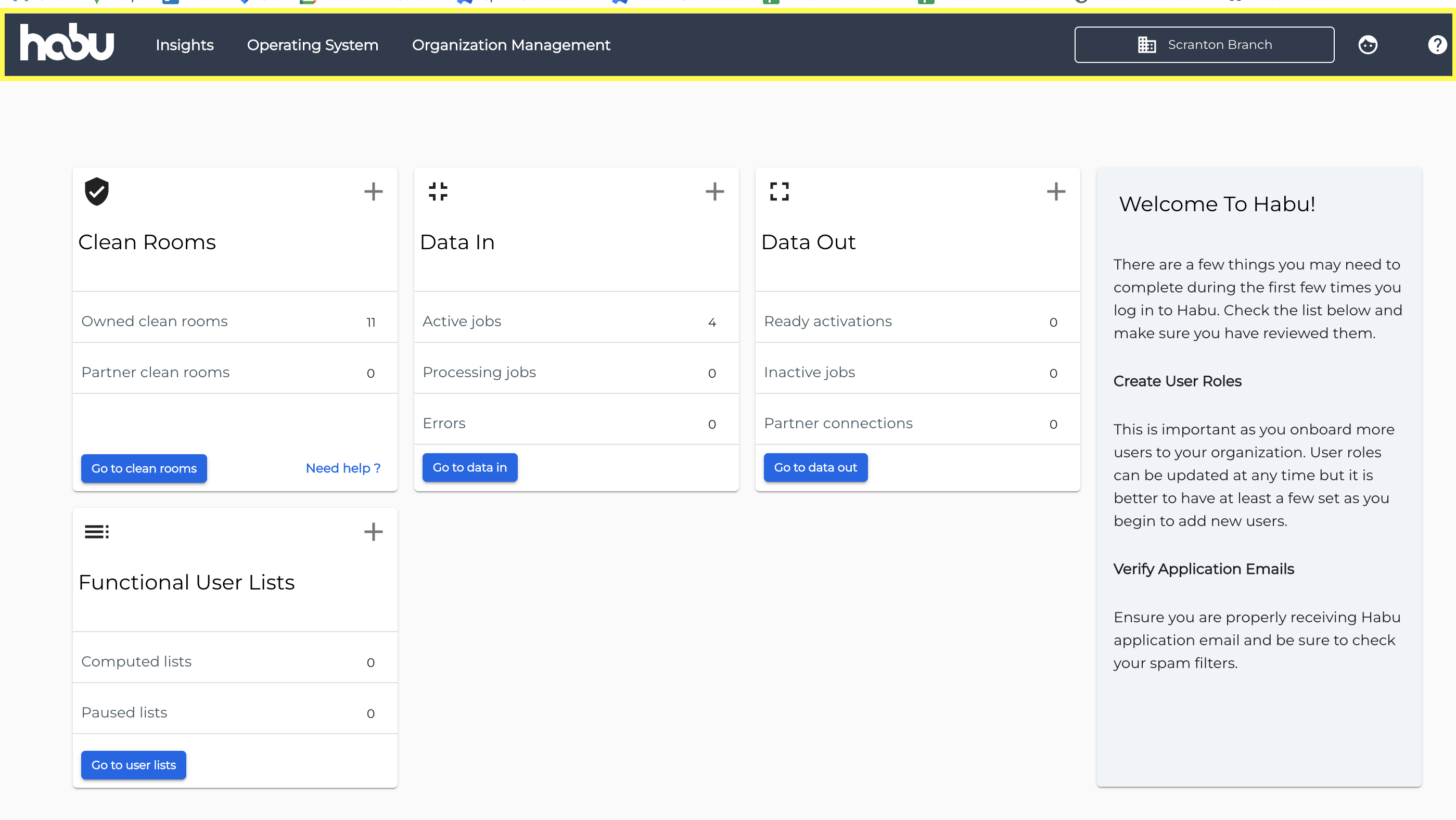Open the user profile face icon
1456x820 pixels.
pyautogui.click(x=1367, y=45)
